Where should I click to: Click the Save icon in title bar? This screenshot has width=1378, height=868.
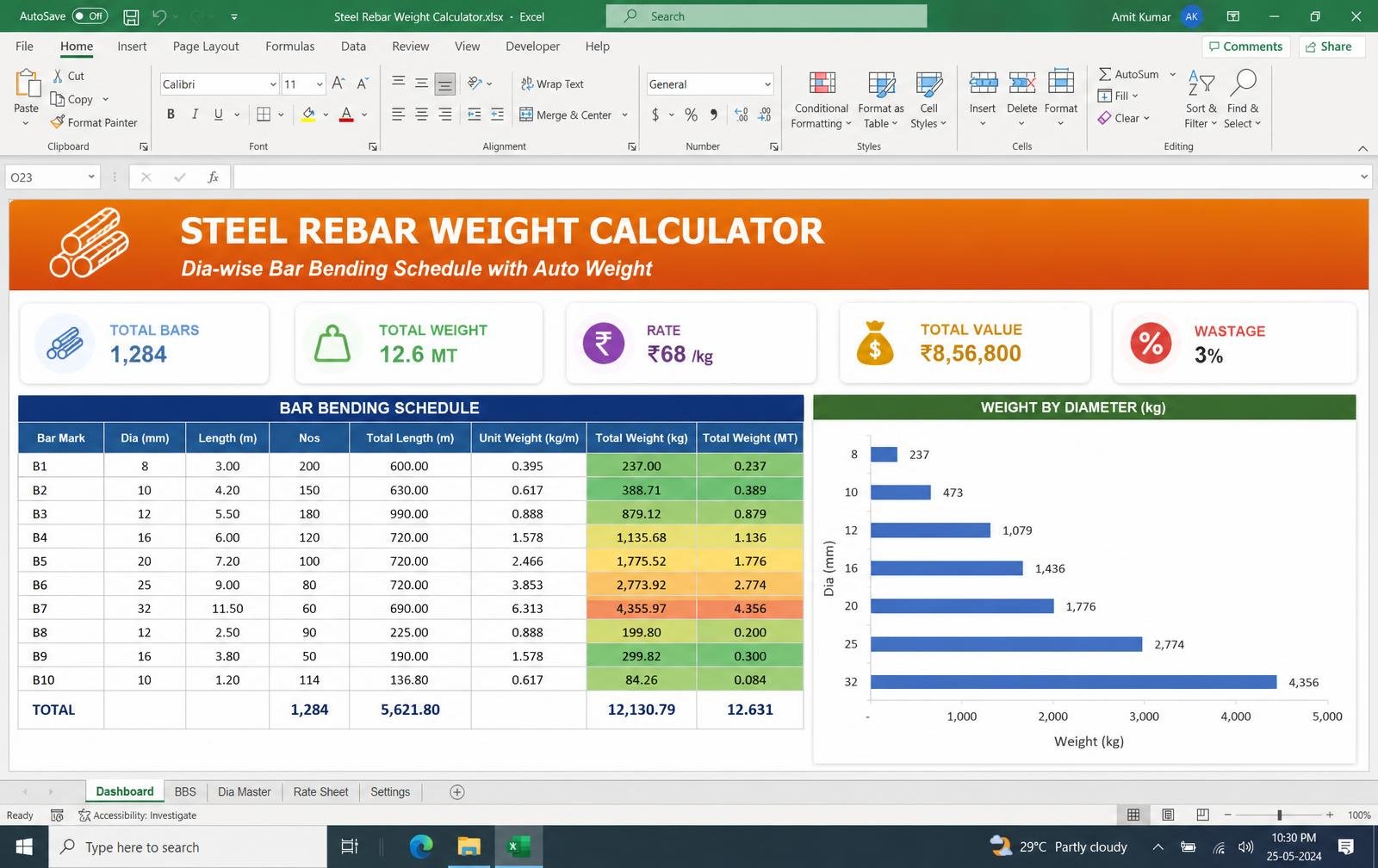point(131,16)
